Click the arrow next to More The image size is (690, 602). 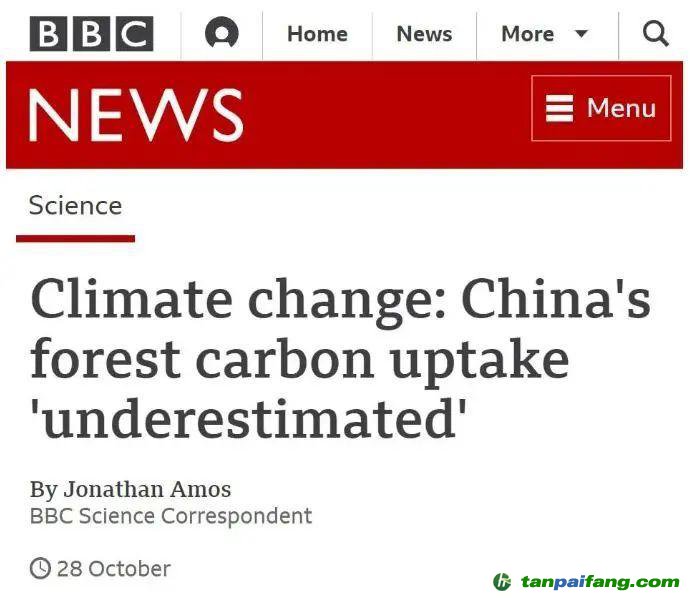581,35
